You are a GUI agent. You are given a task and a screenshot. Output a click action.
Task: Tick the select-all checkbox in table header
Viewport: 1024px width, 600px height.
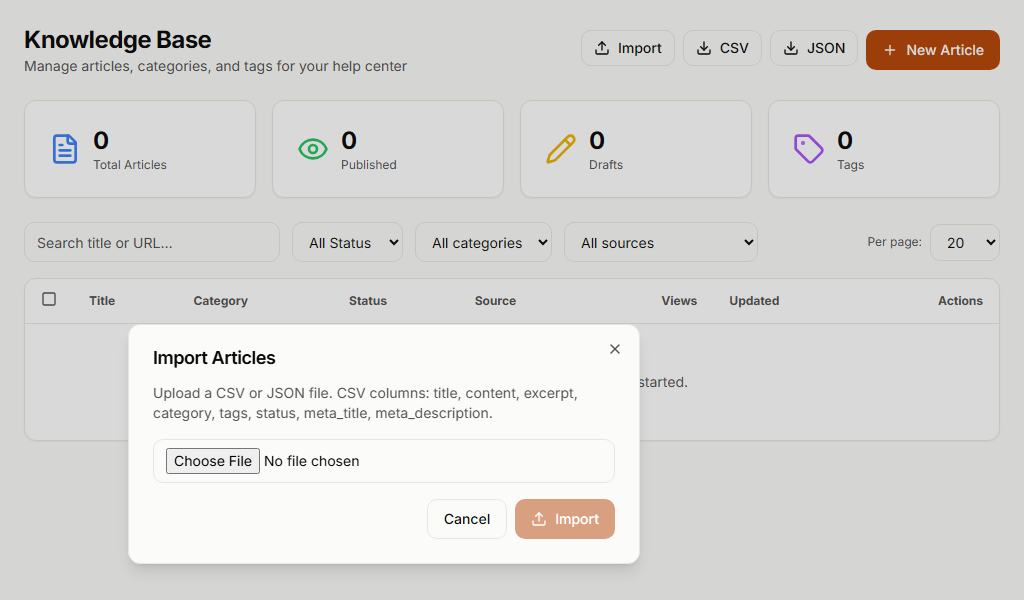click(49, 299)
